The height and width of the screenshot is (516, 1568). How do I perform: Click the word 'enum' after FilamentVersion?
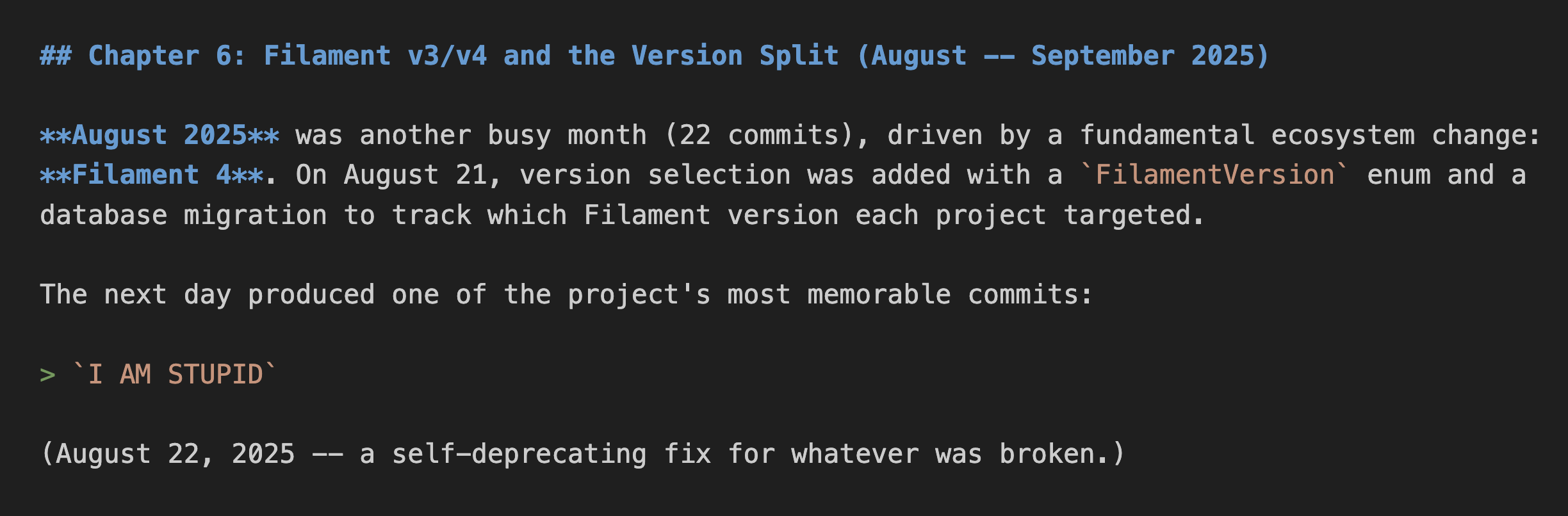click(1399, 175)
